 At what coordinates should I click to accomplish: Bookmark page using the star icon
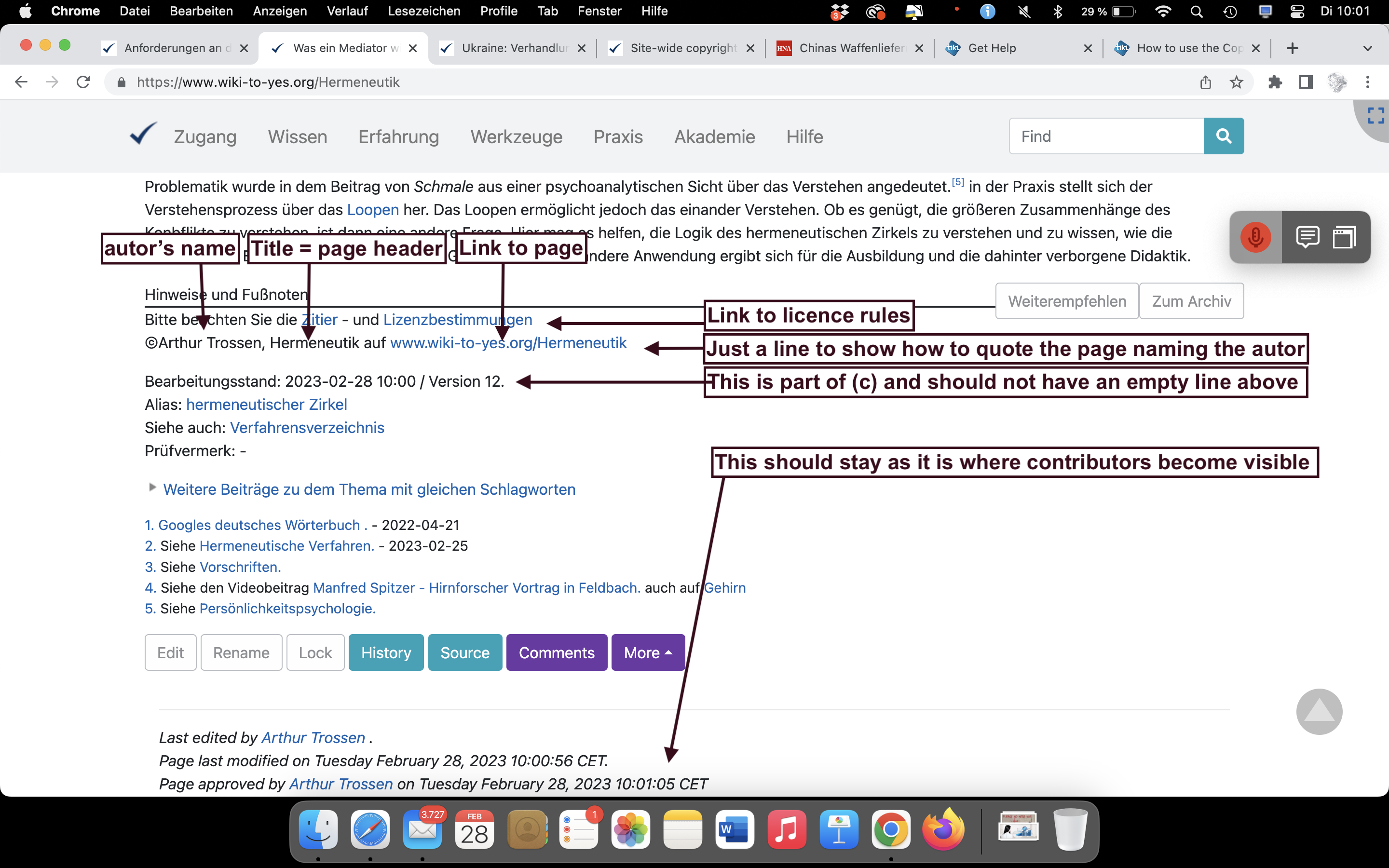[1236, 82]
